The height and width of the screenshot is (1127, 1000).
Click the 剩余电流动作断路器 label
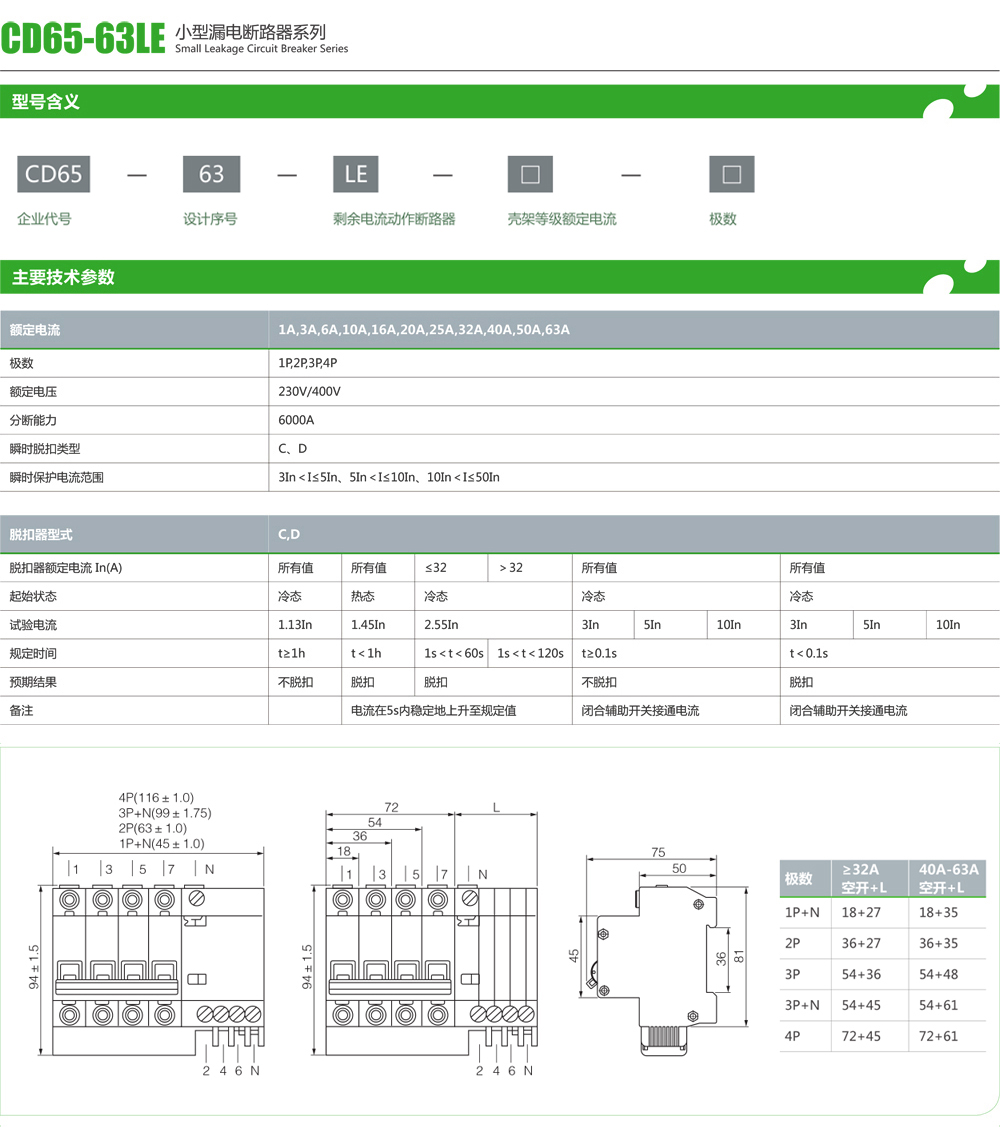(x=394, y=219)
